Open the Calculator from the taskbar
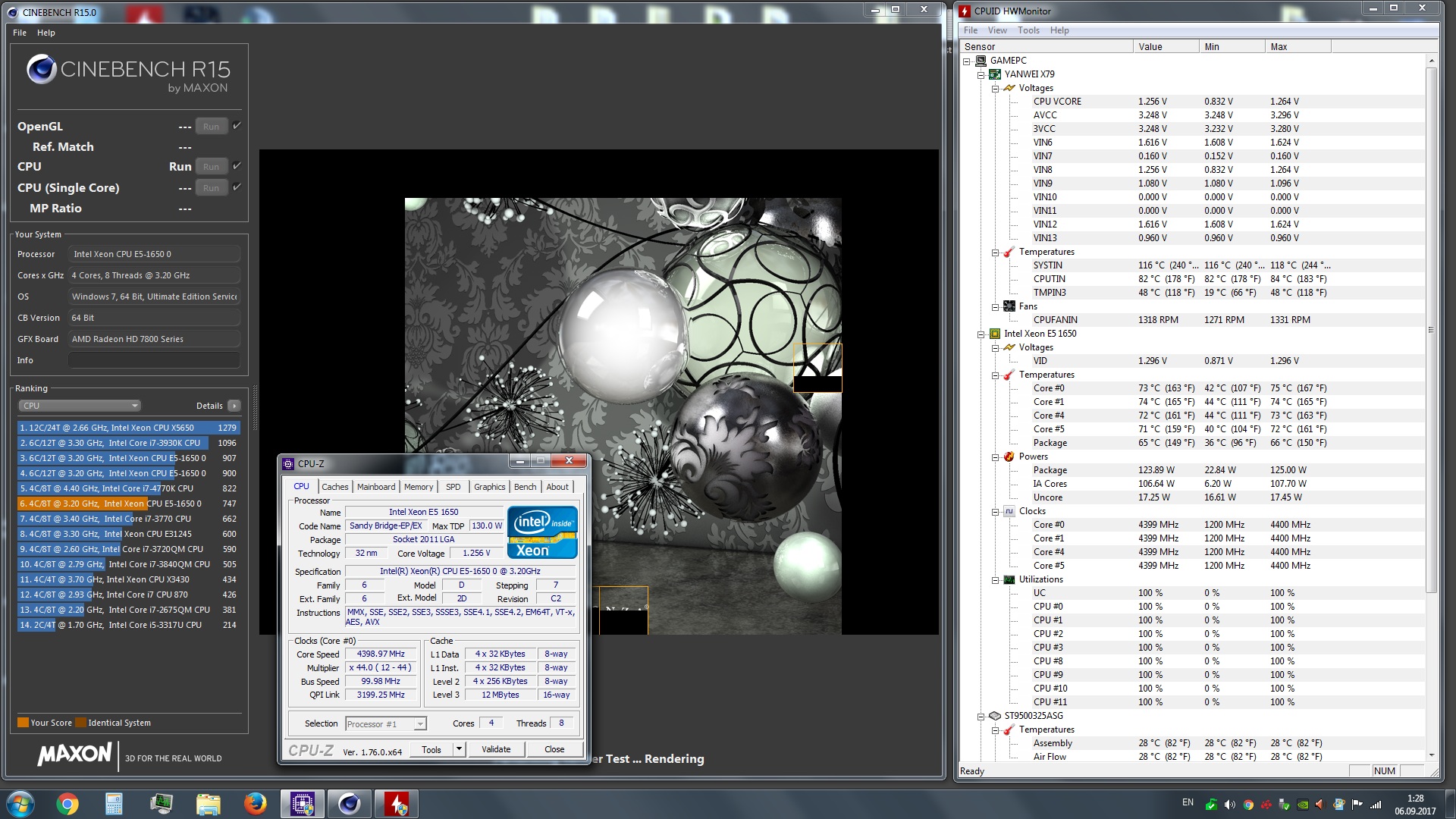Viewport: 1456px width, 819px height. (114, 804)
